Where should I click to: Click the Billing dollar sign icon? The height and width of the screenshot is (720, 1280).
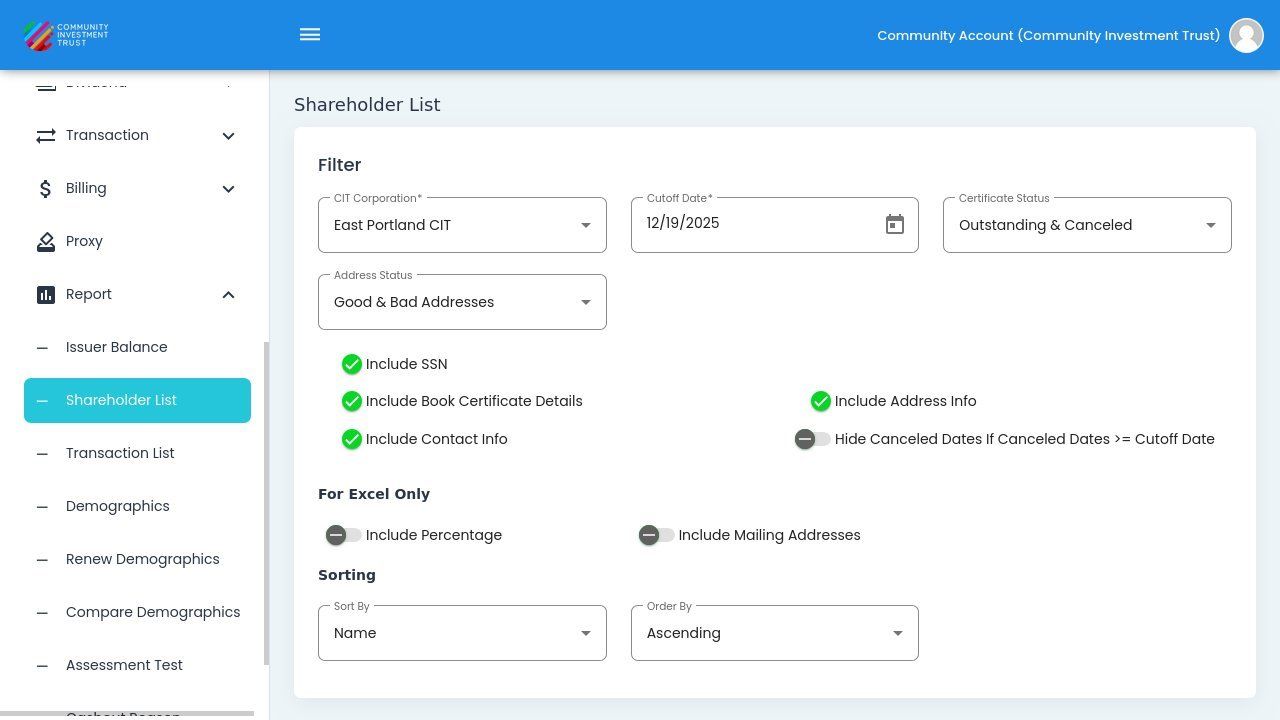46,189
